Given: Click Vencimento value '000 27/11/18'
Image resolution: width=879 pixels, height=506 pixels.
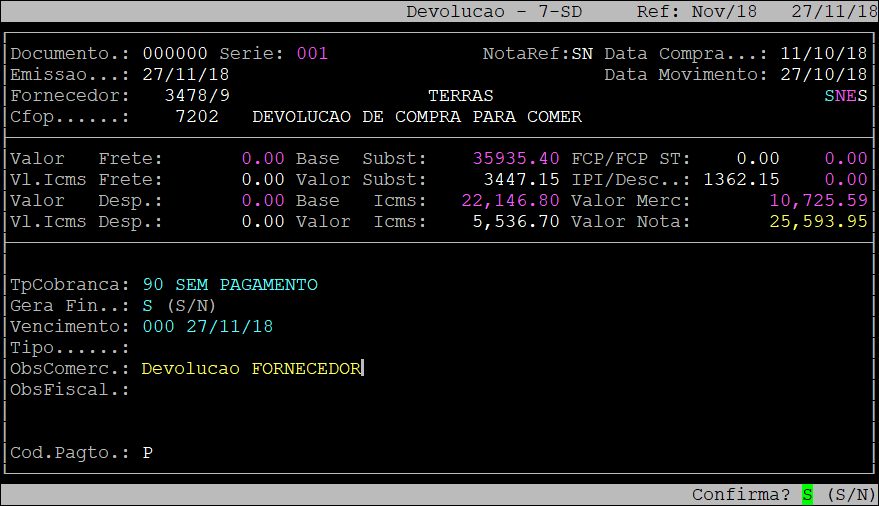Looking at the screenshot, I should (x=208, y=327).
